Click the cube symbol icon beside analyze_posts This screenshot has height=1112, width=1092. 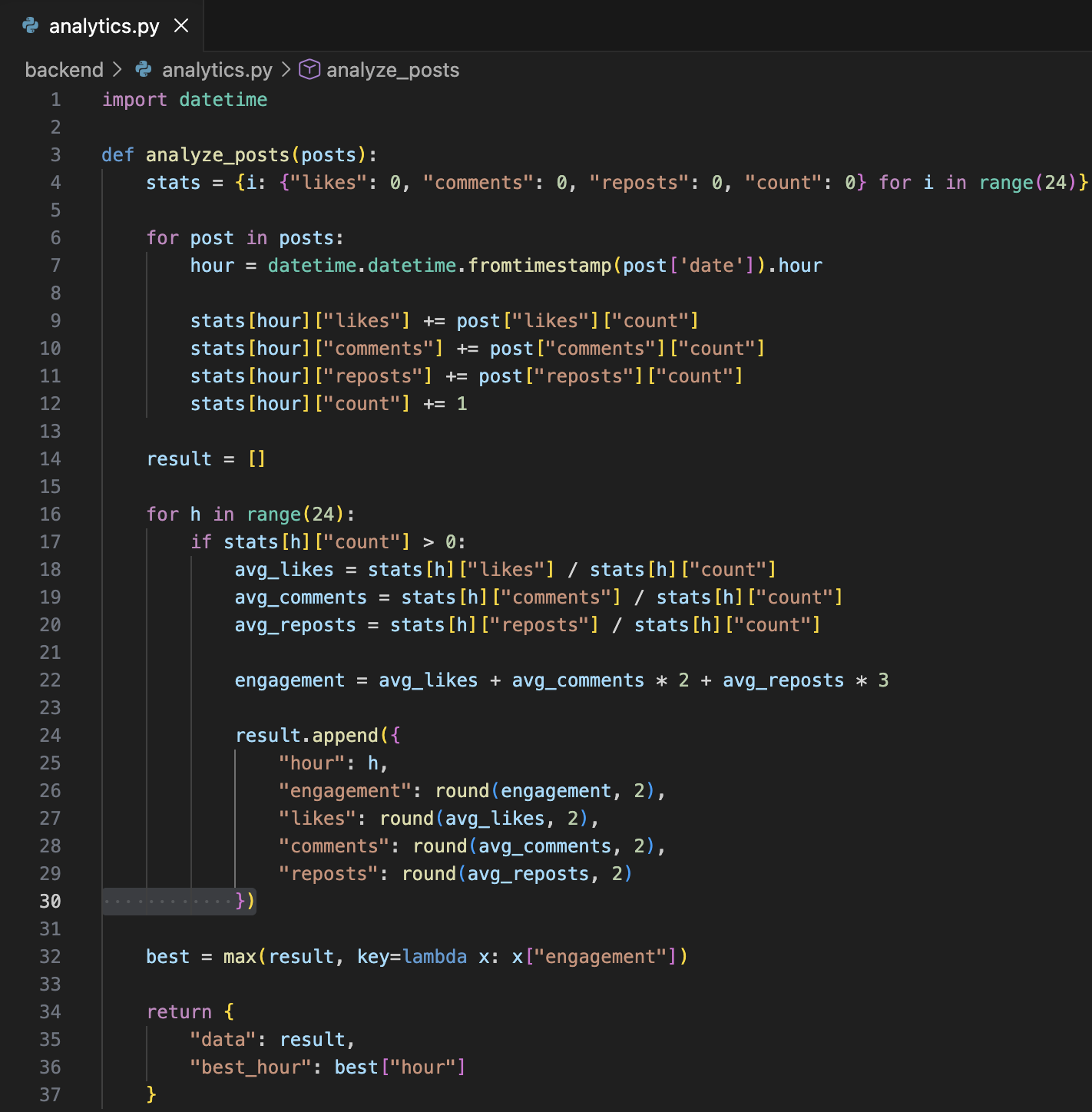pos(309,70)
